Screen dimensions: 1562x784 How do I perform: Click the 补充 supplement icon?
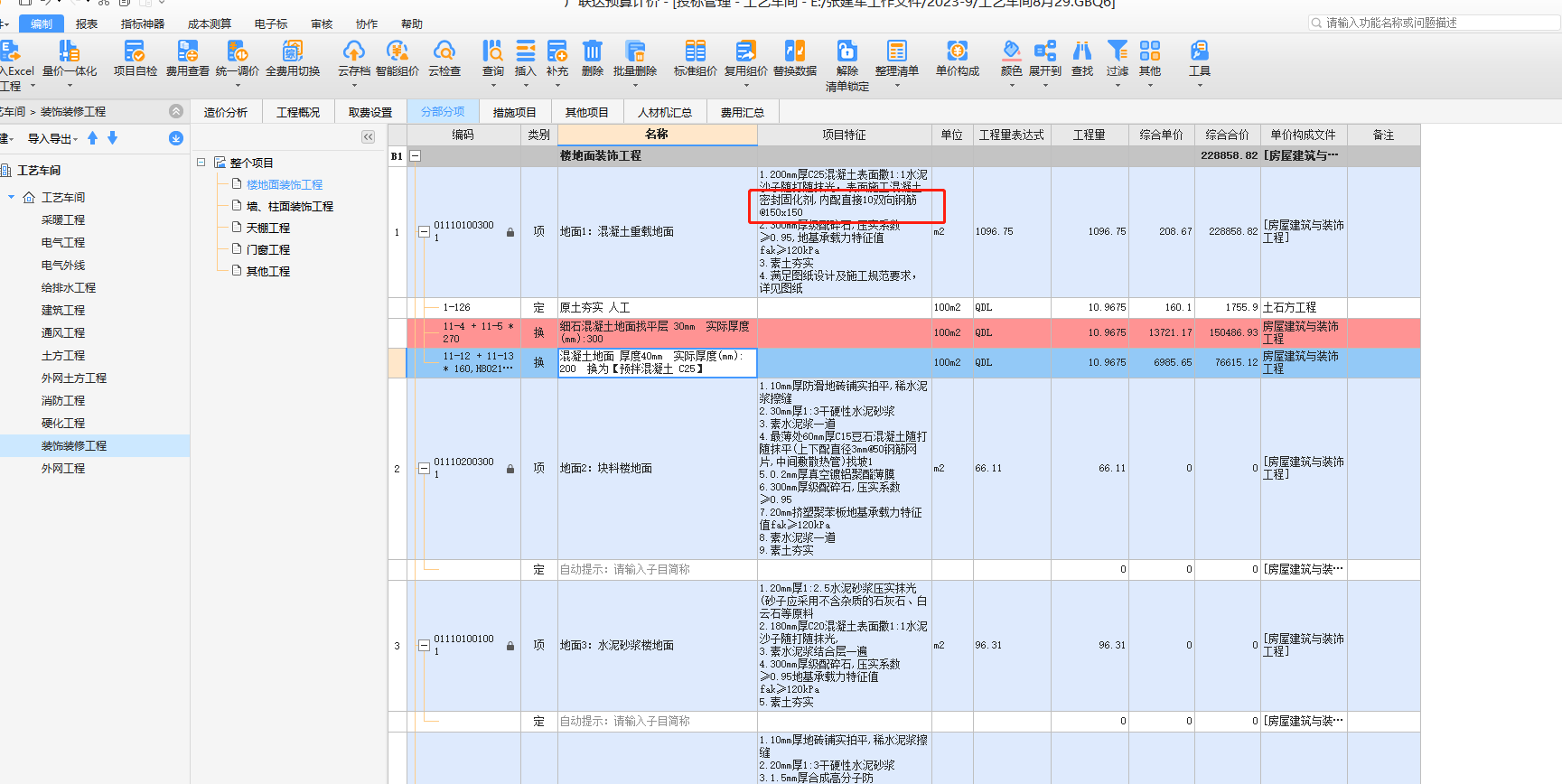[x=557, y=51]
